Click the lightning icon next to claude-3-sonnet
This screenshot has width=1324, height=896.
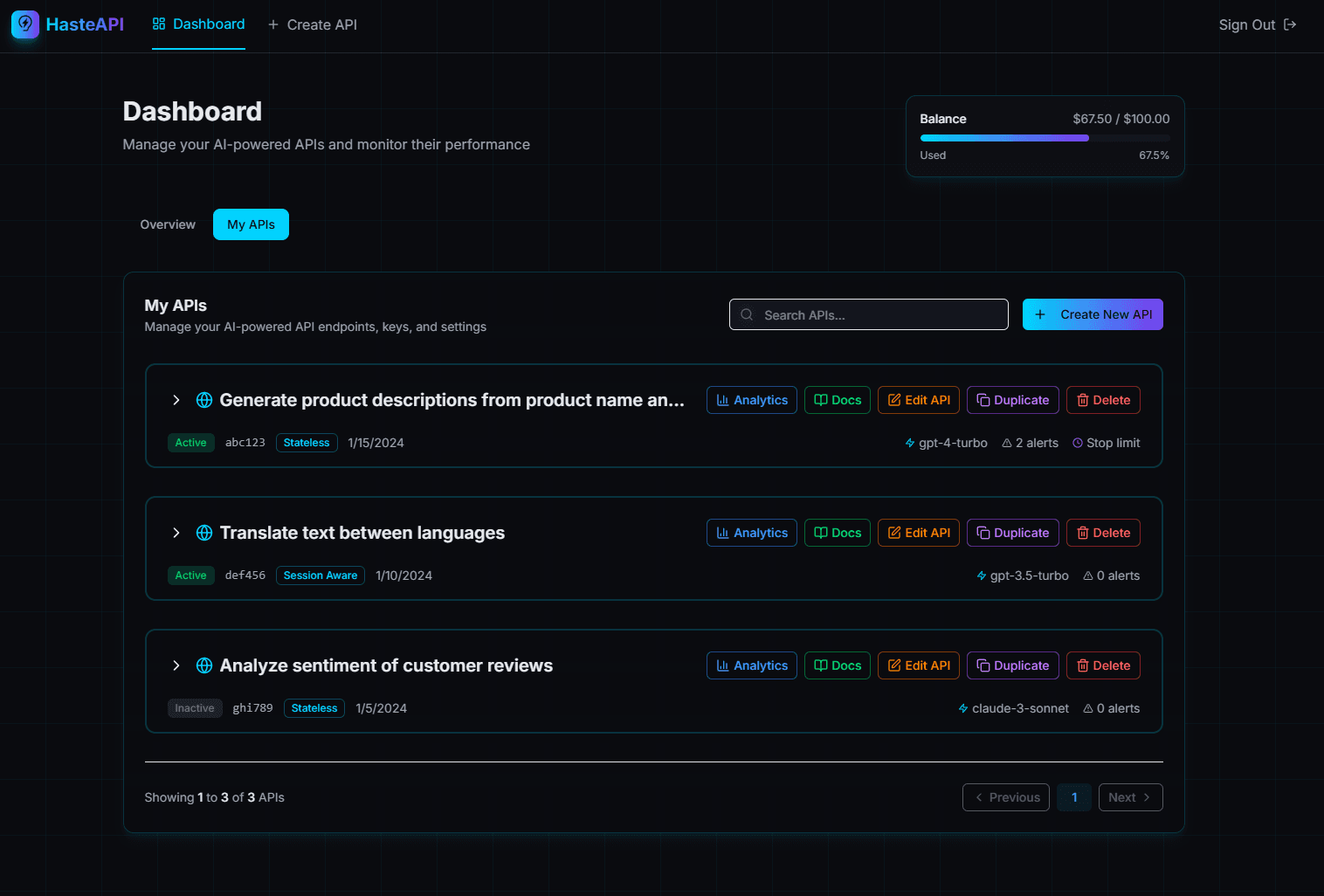pos(963,709)
